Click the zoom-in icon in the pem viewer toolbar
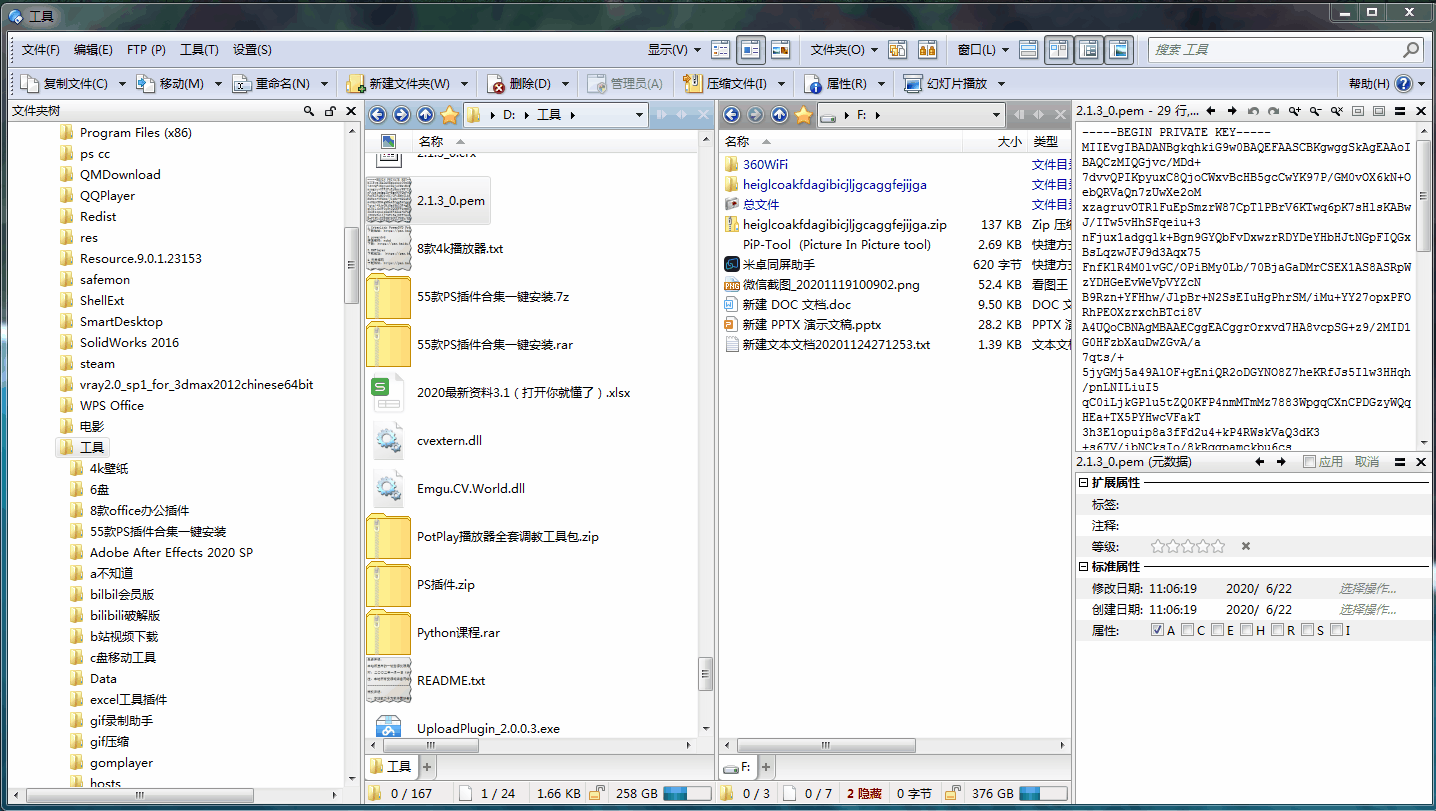Image resolution: width=1436 pixels, height=811 pixels. (1296, 111)
